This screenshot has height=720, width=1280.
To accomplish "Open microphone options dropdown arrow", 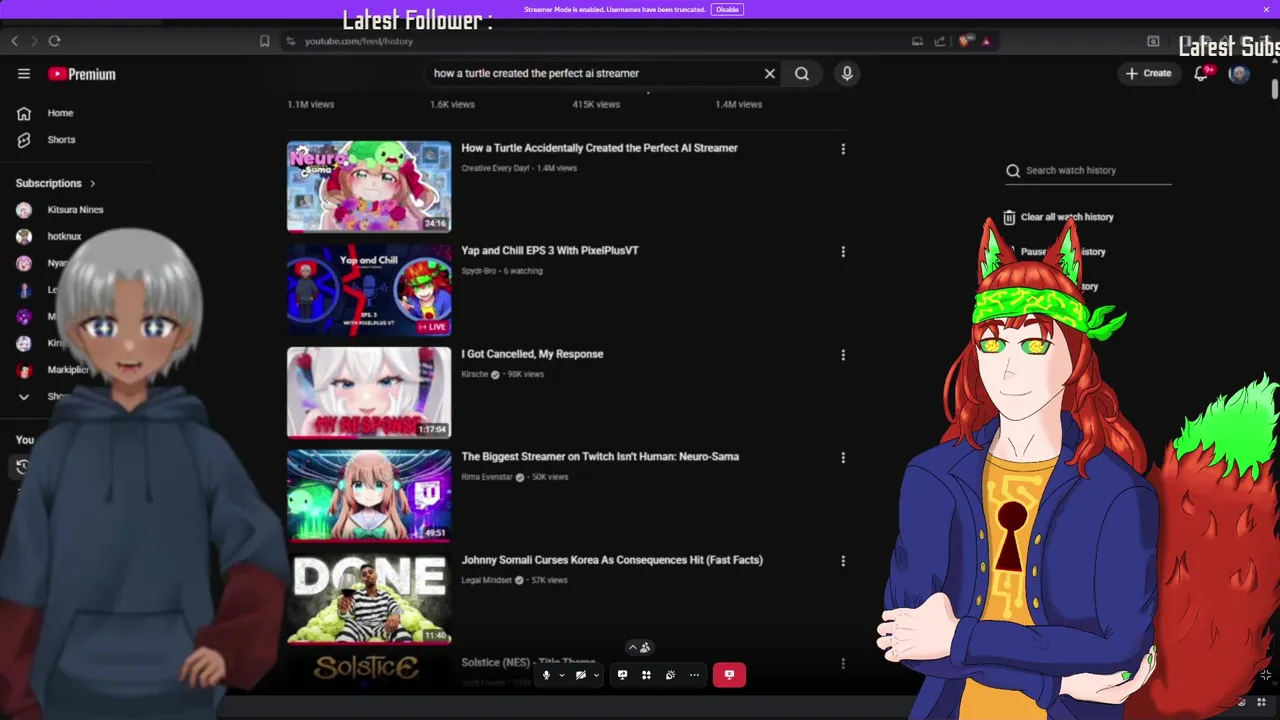I will [x=562, y=675].
